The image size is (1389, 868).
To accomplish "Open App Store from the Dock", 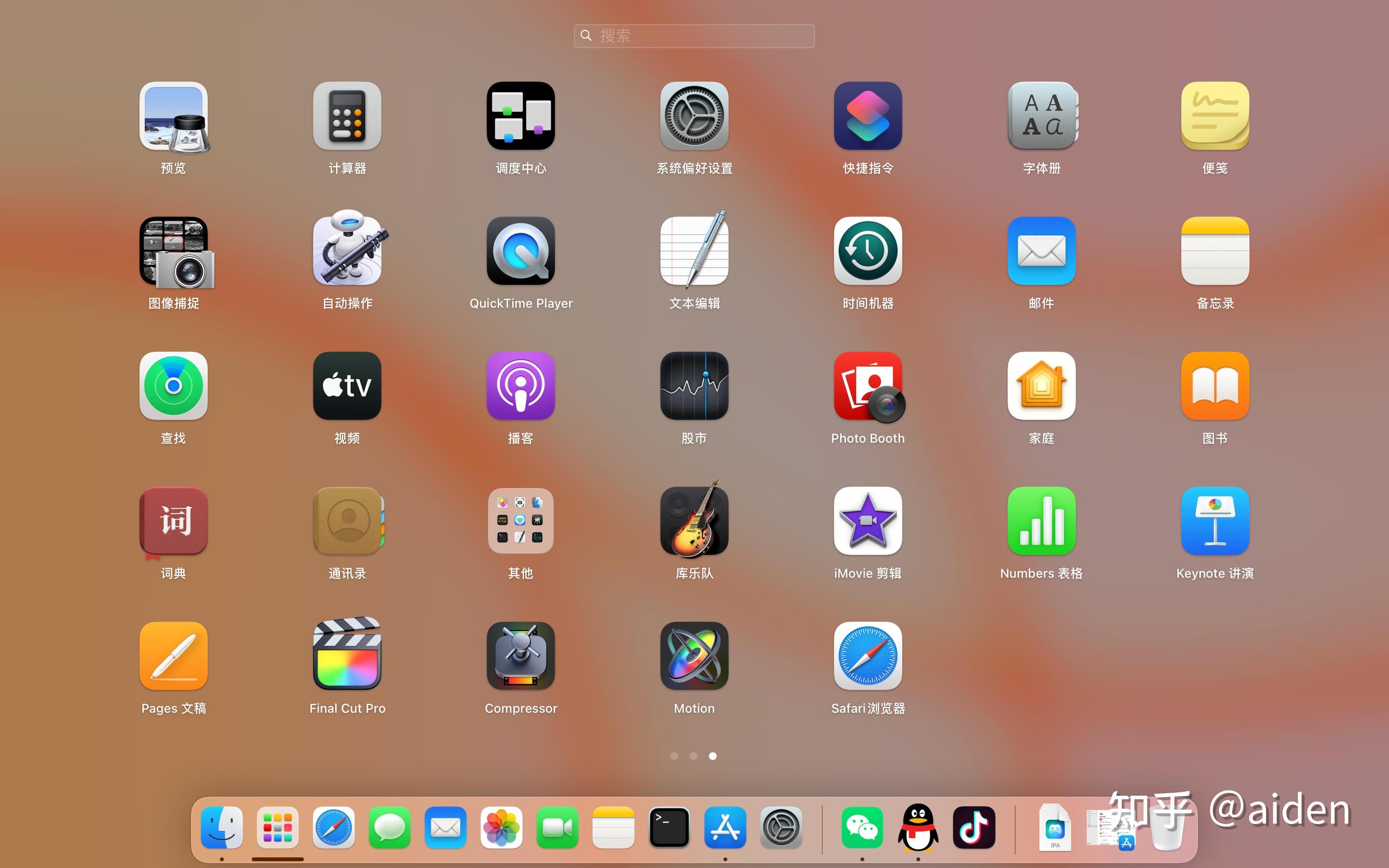I will point(725,827).
